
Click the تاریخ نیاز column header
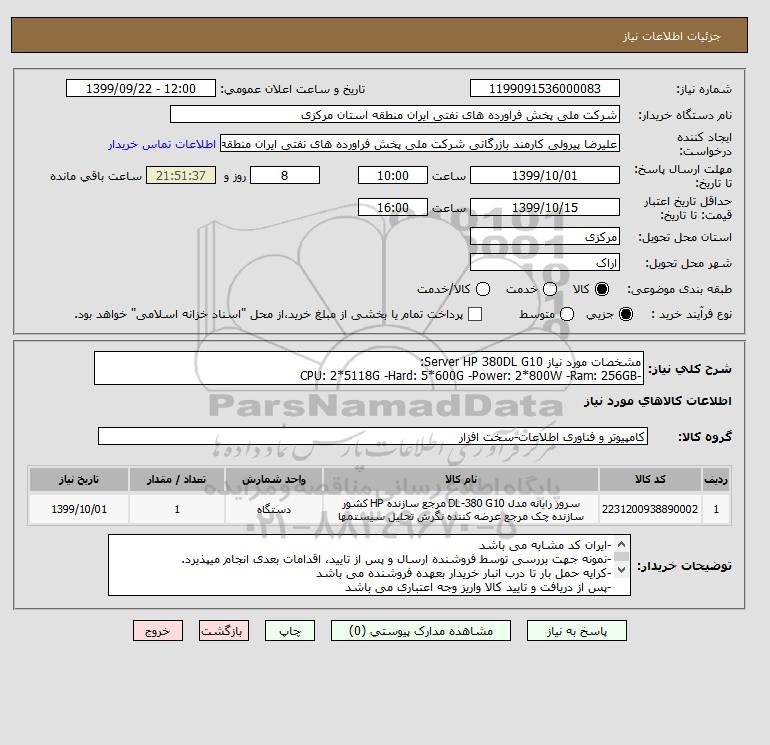tap(79, 479)
